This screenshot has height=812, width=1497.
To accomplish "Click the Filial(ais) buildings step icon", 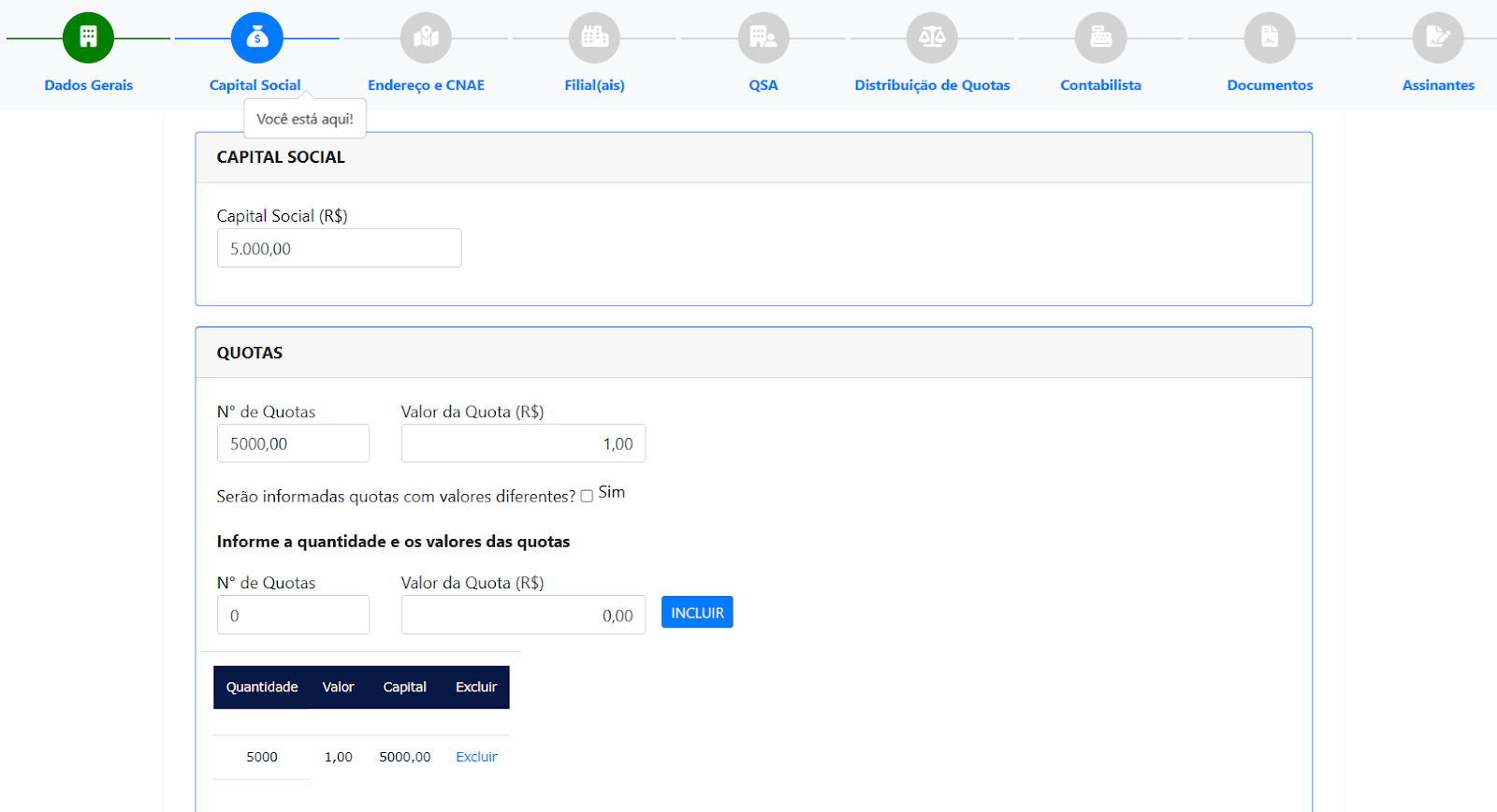I will click(594, 37).
